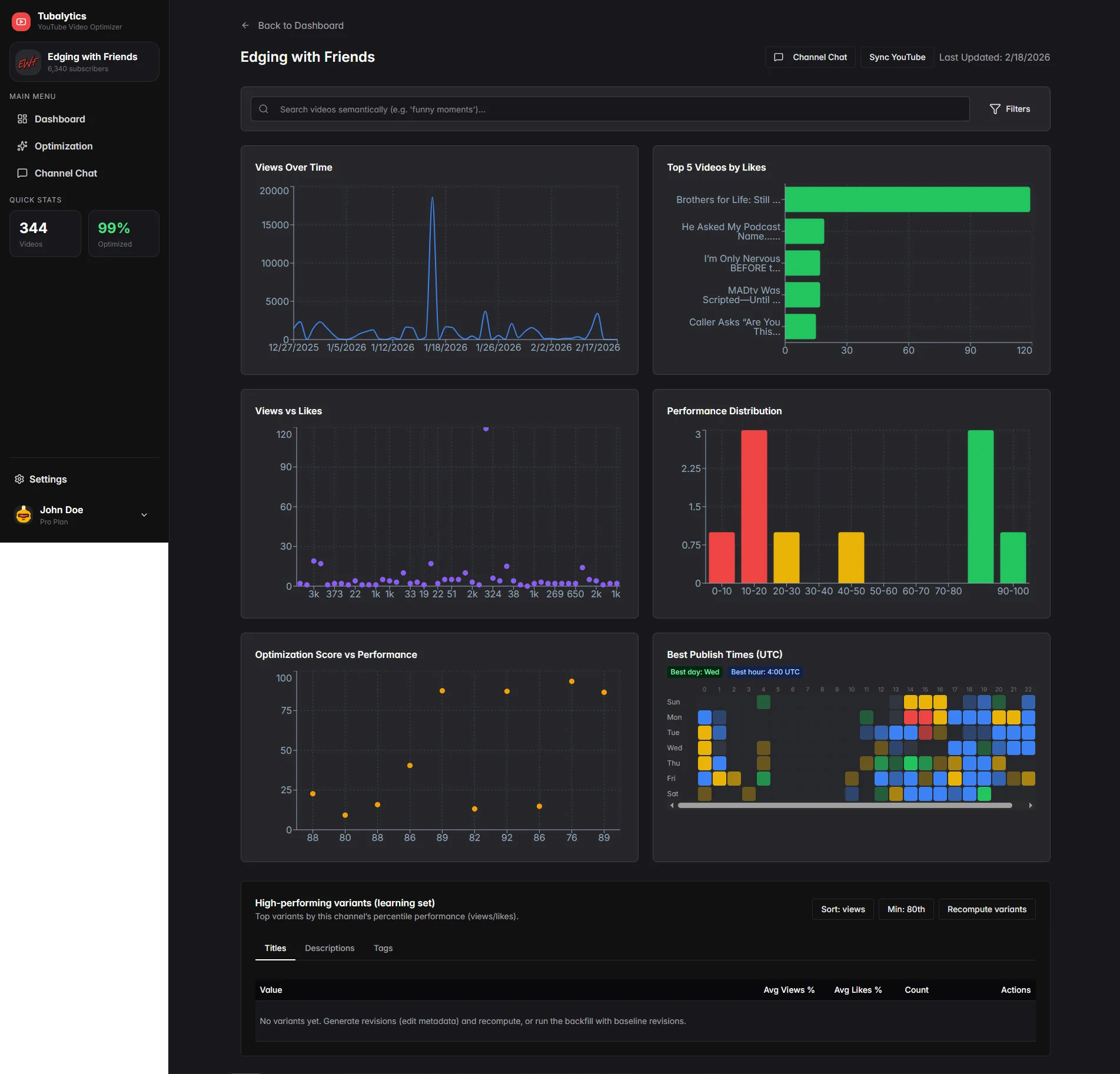Click Back to Dashboard

point(292,25)
